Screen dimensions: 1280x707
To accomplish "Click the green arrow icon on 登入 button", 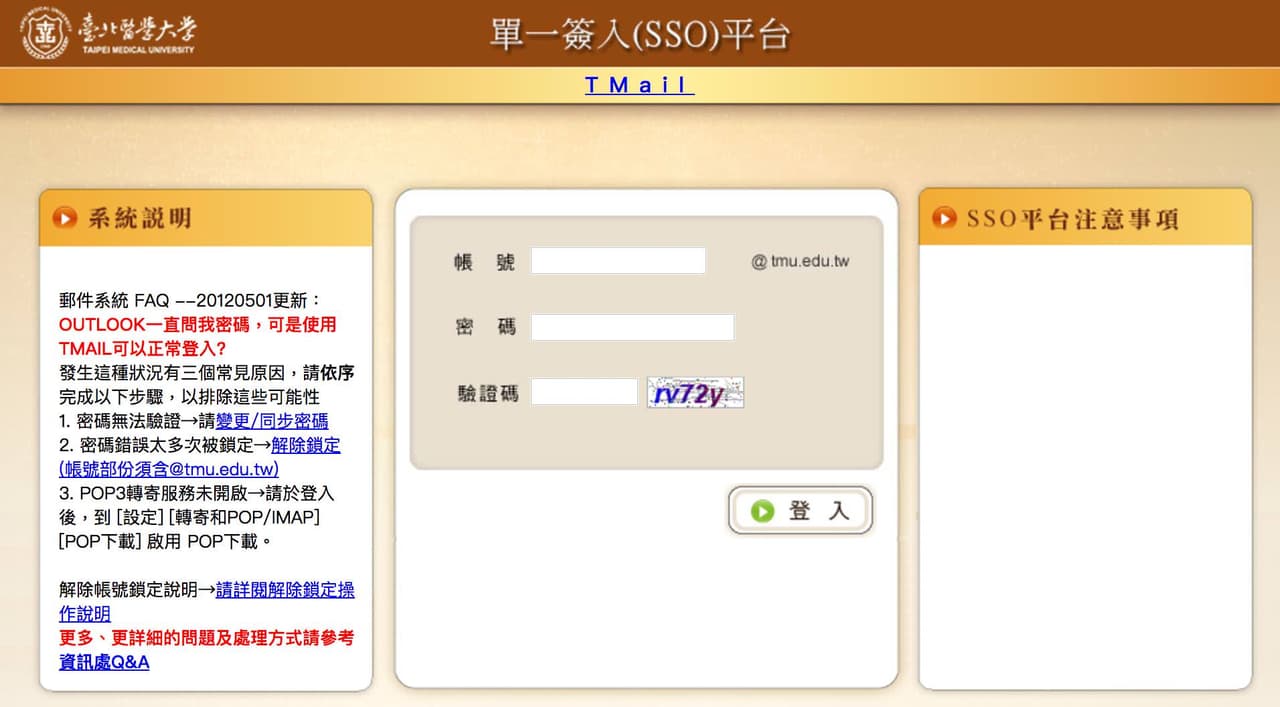I will [x=763, y=511].
